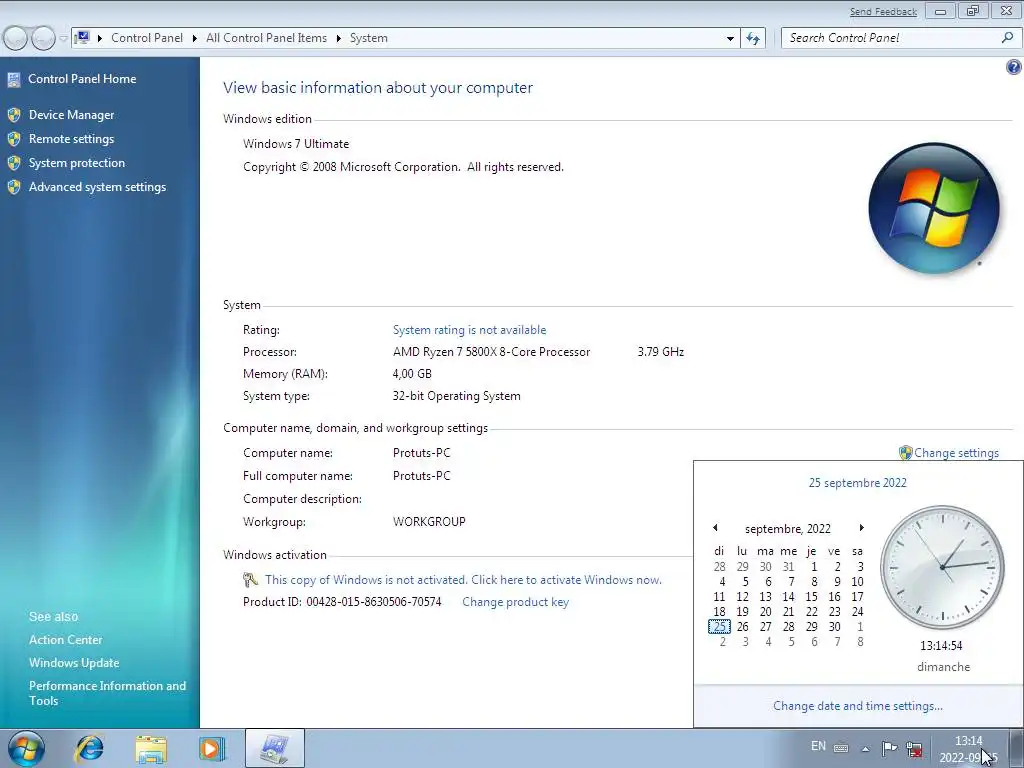Expand the arrow before Control Panel breadcrumb
The image size is (1024, 768).
coord(100,39)
